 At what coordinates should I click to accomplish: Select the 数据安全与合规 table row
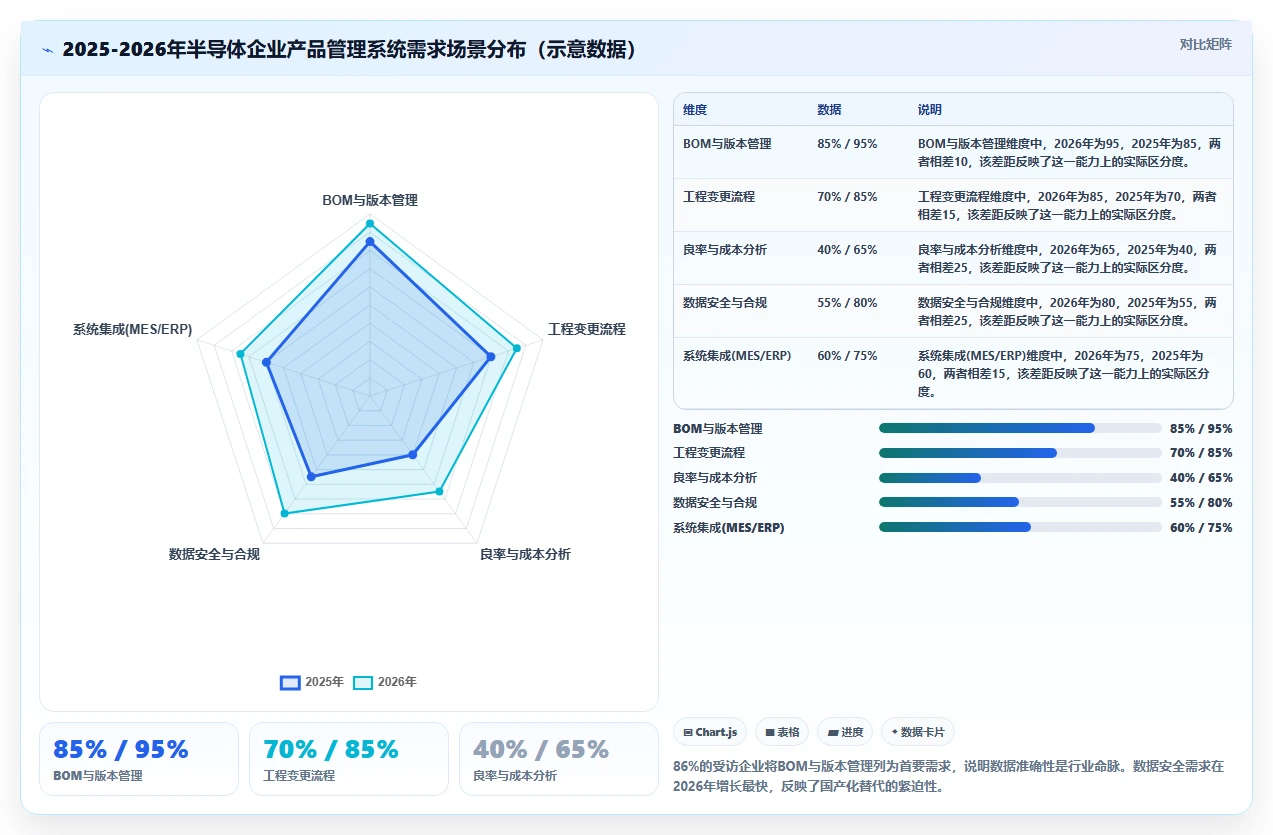(953, 311)
